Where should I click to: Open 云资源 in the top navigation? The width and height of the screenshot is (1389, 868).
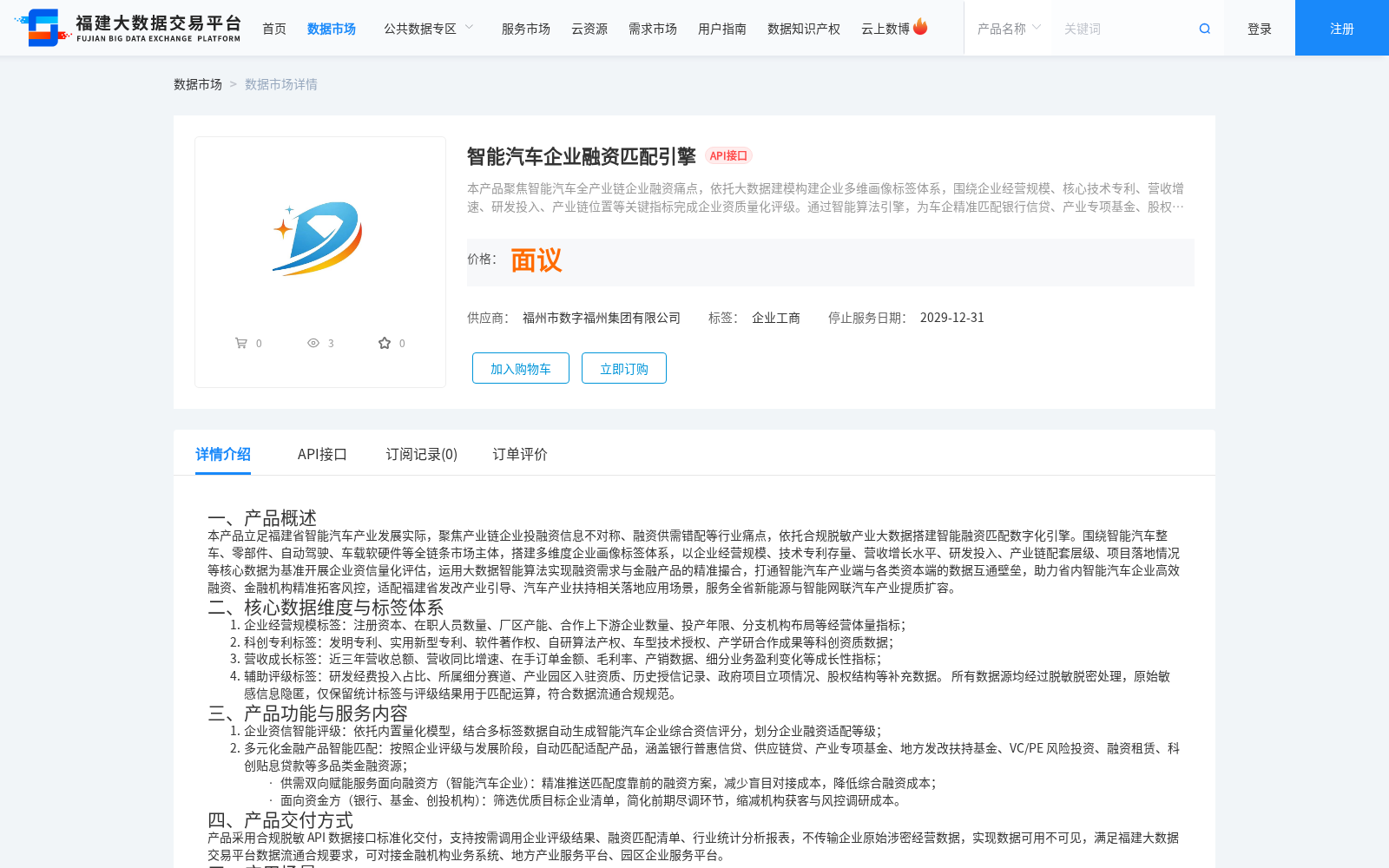tap(589, 29)
